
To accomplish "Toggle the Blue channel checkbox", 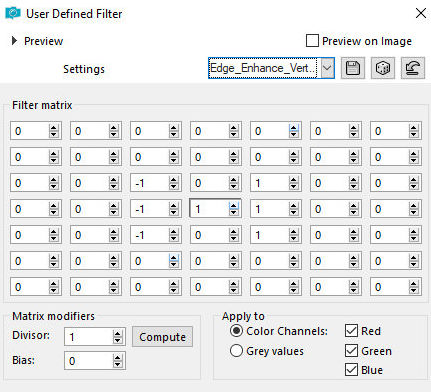I will (x=351, y=370).
